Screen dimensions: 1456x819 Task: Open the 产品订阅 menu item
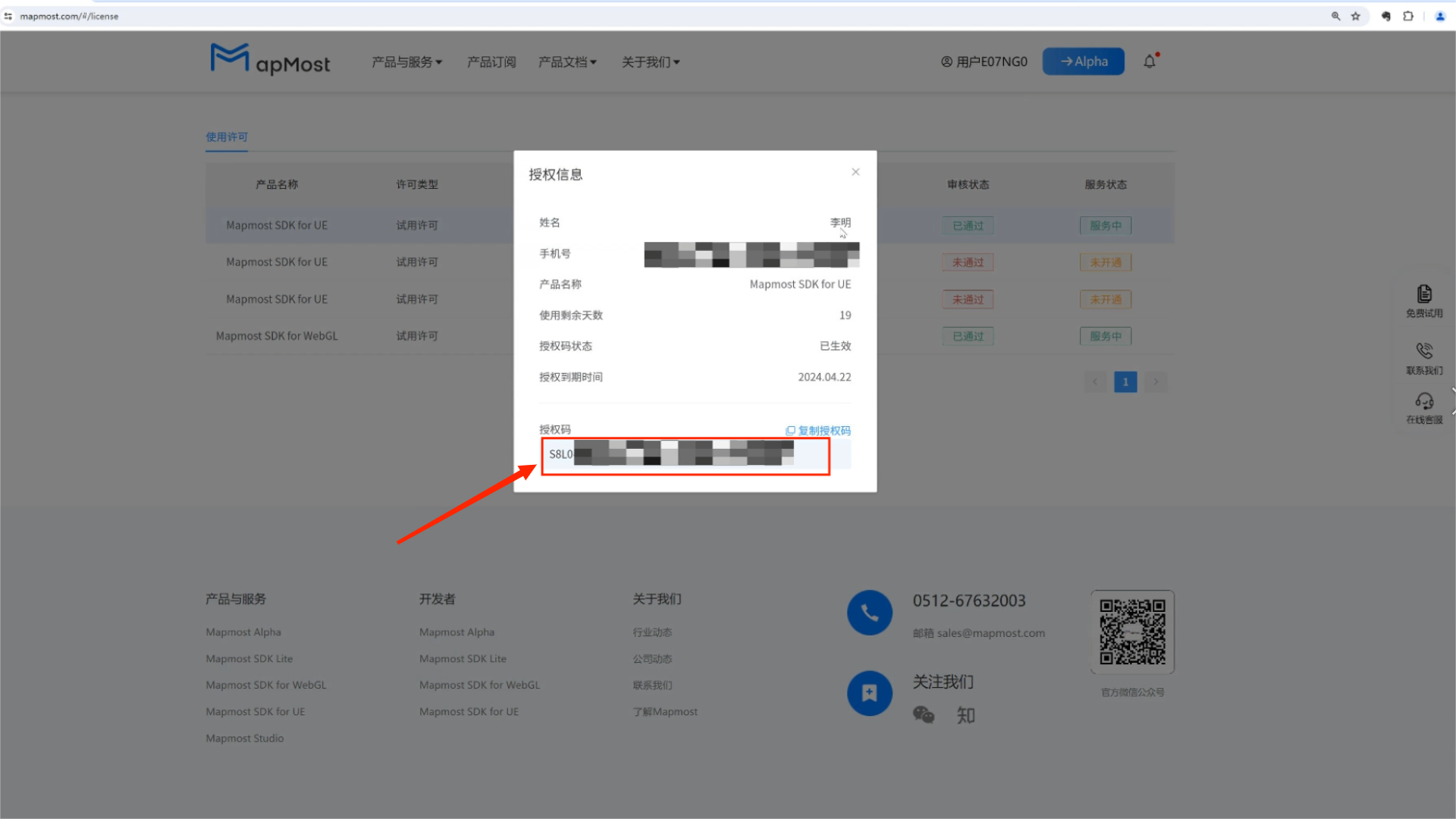[491, 62]
